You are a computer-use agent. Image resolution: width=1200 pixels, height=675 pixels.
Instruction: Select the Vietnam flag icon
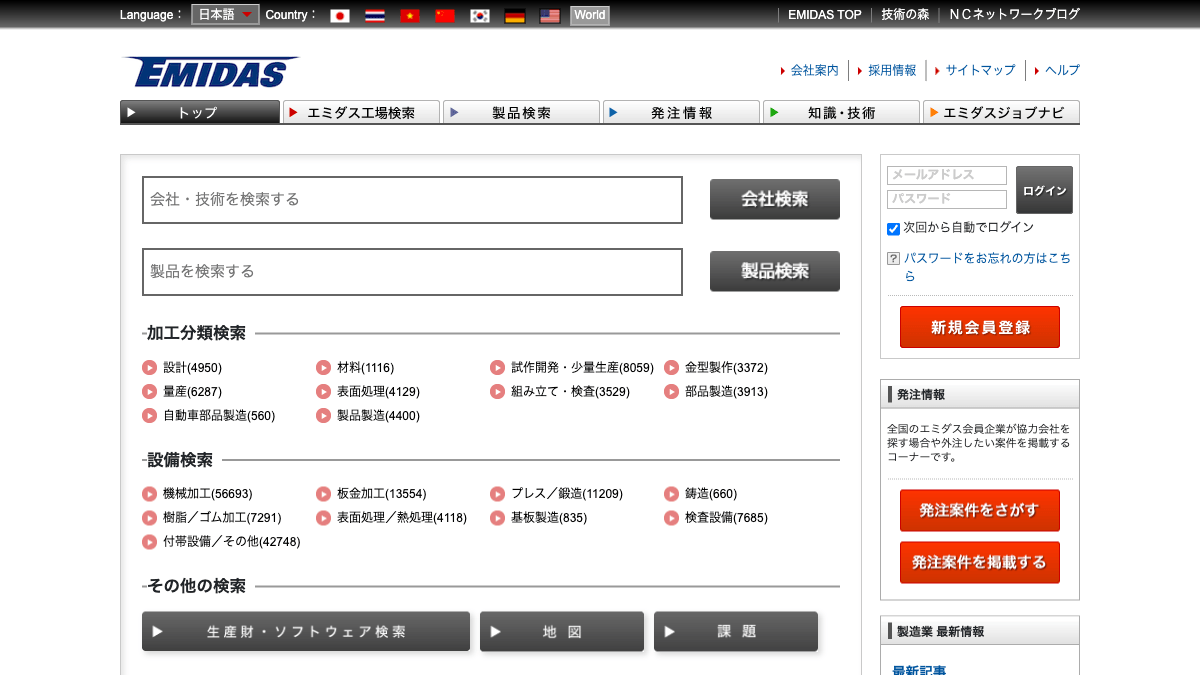410,15
